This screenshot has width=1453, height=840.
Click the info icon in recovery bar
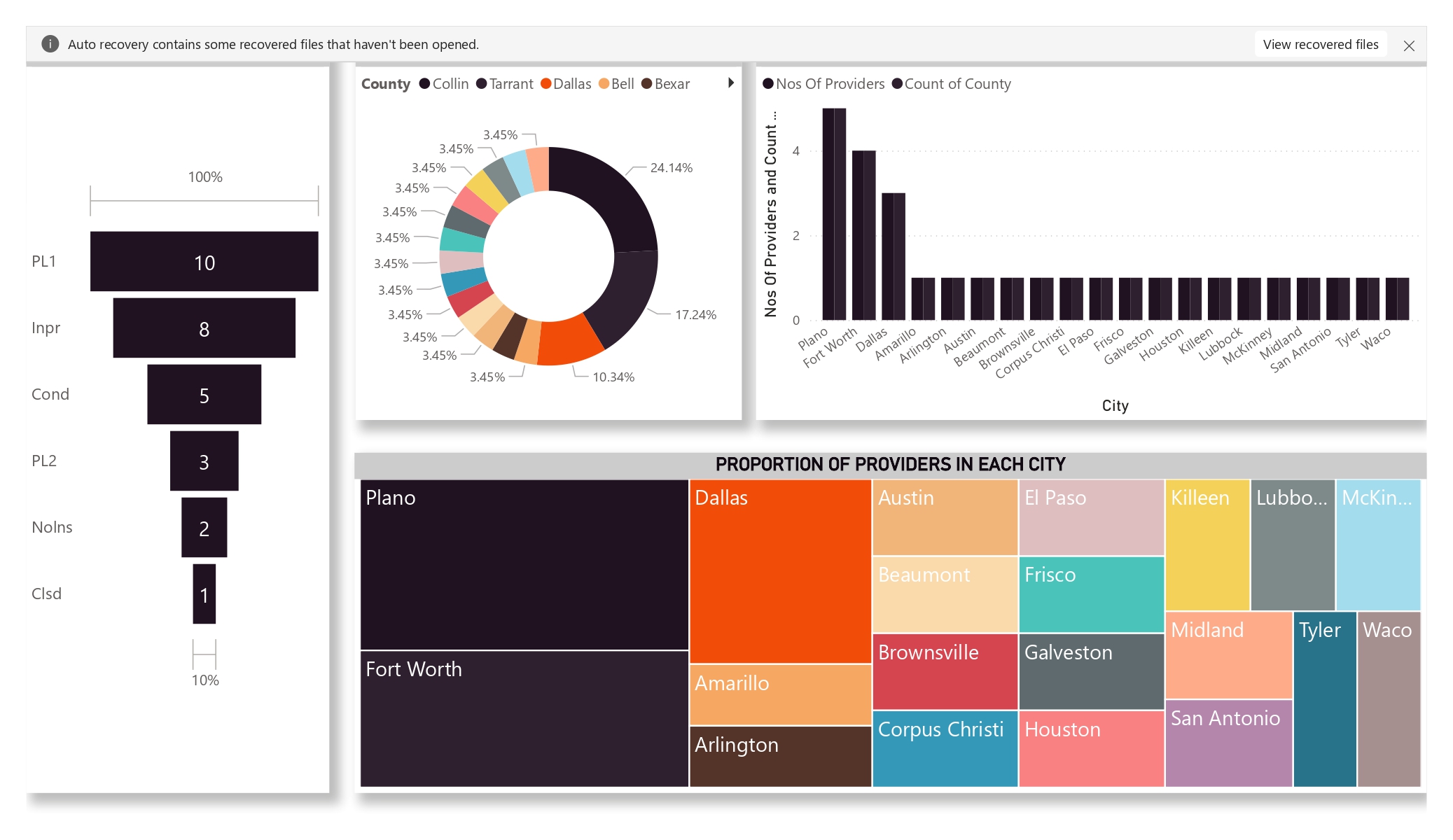(x=50, y=44)
